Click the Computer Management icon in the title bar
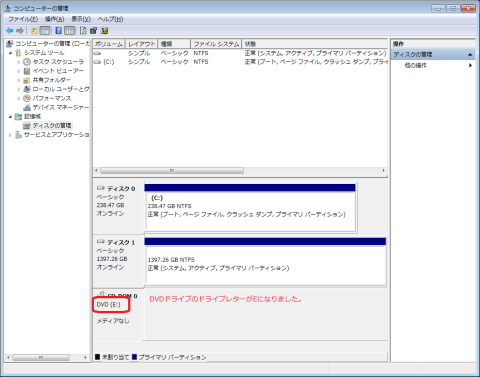The width and height of the screenshot is (480, 377). (x=8, y=8)
